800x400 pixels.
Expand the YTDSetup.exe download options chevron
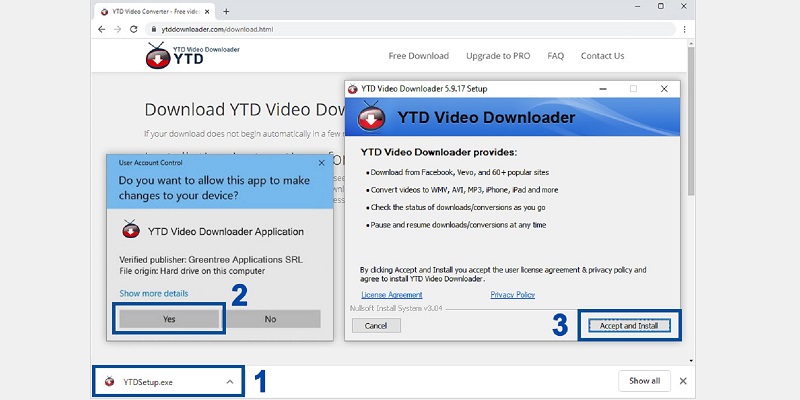click(x=230, y=382)
